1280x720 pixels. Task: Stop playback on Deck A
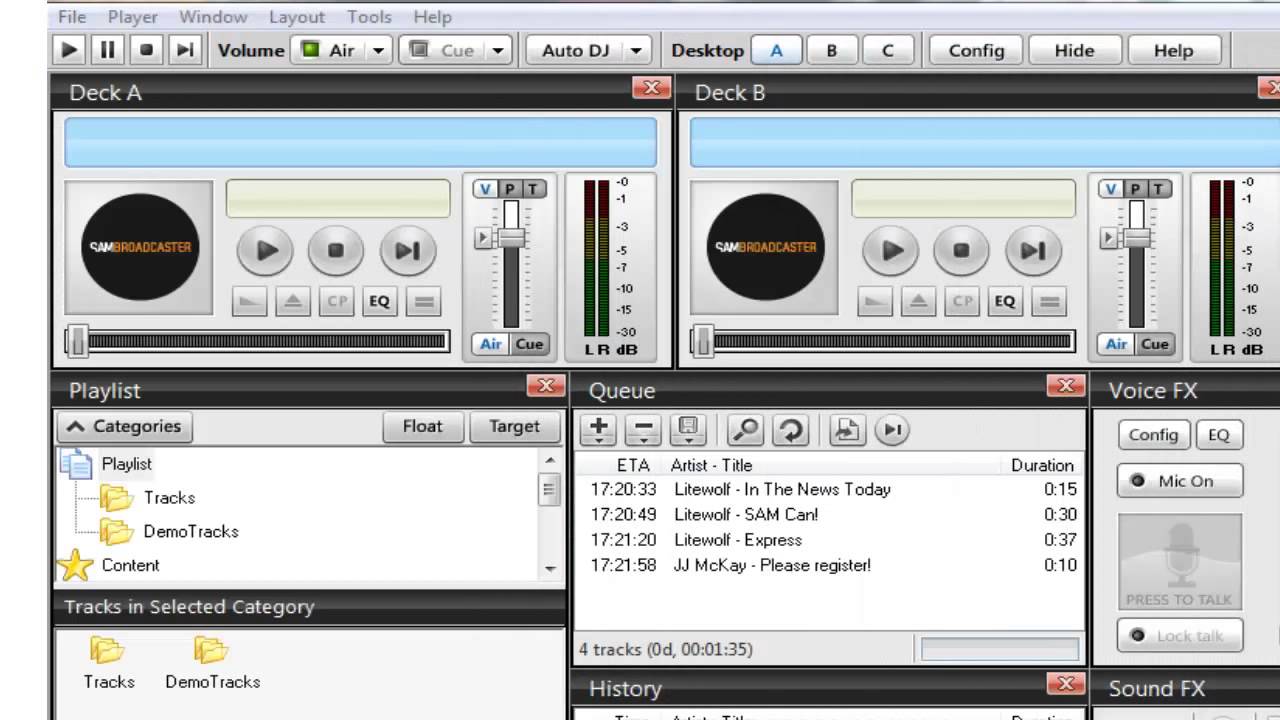pyautogui.click(x=336, y=250)
